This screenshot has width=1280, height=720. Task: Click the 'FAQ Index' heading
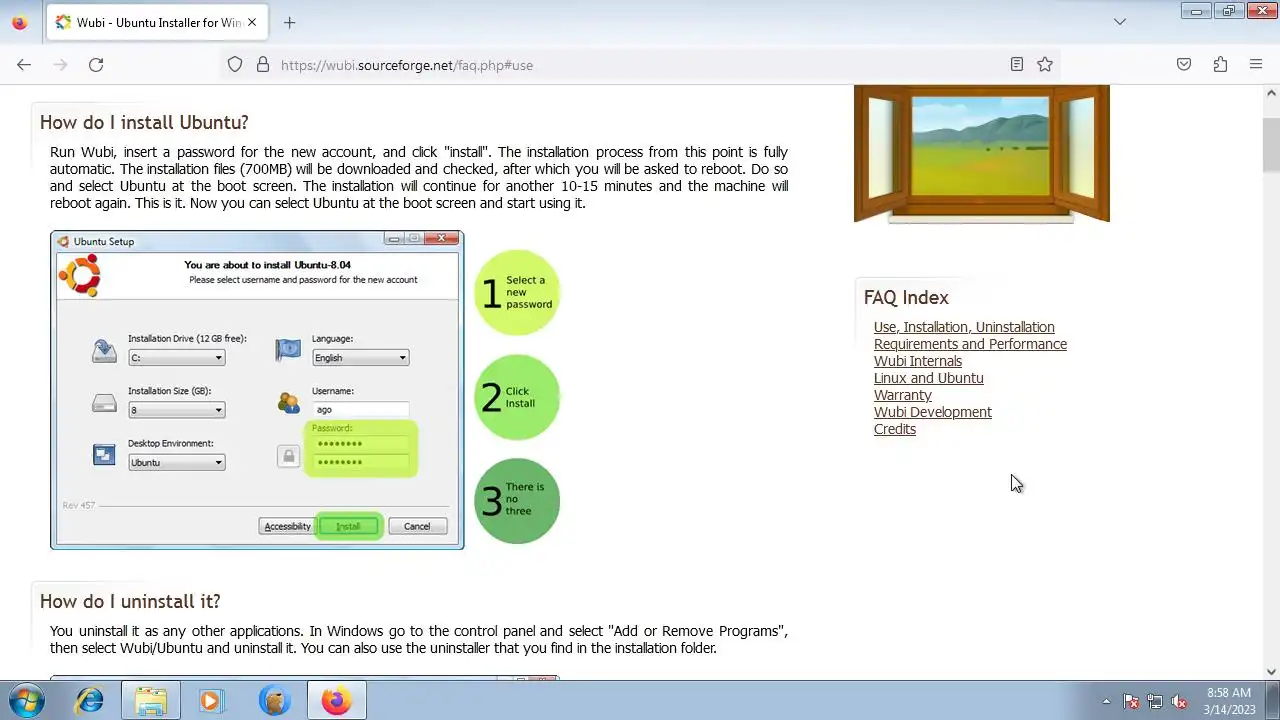906,297
